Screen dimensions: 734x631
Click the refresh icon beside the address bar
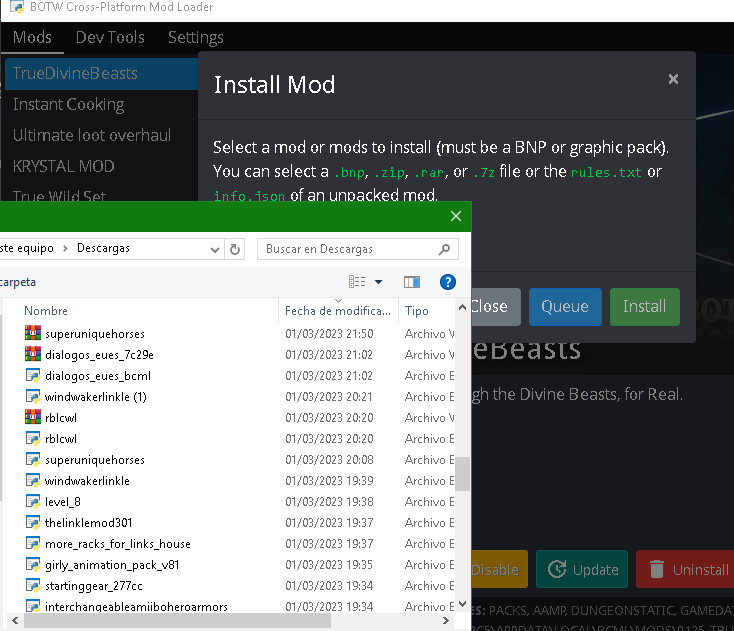tap(235, 249)
